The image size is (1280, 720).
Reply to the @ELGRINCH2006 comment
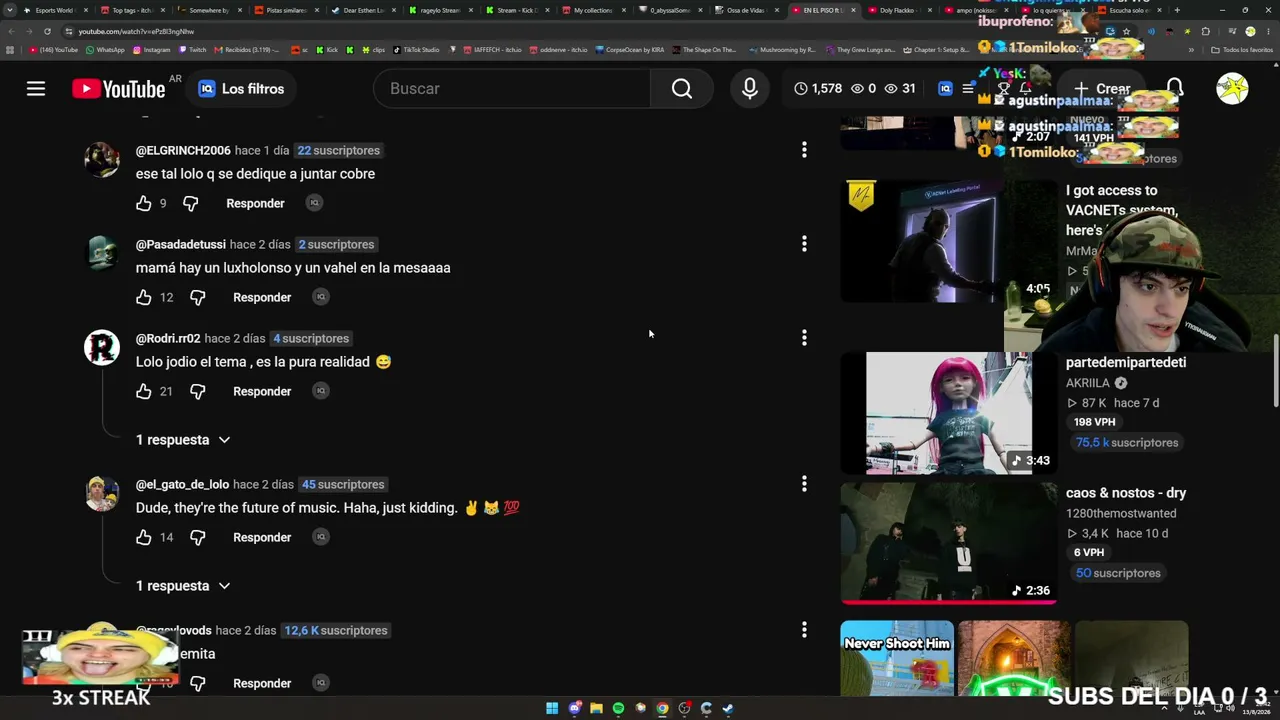255,203
